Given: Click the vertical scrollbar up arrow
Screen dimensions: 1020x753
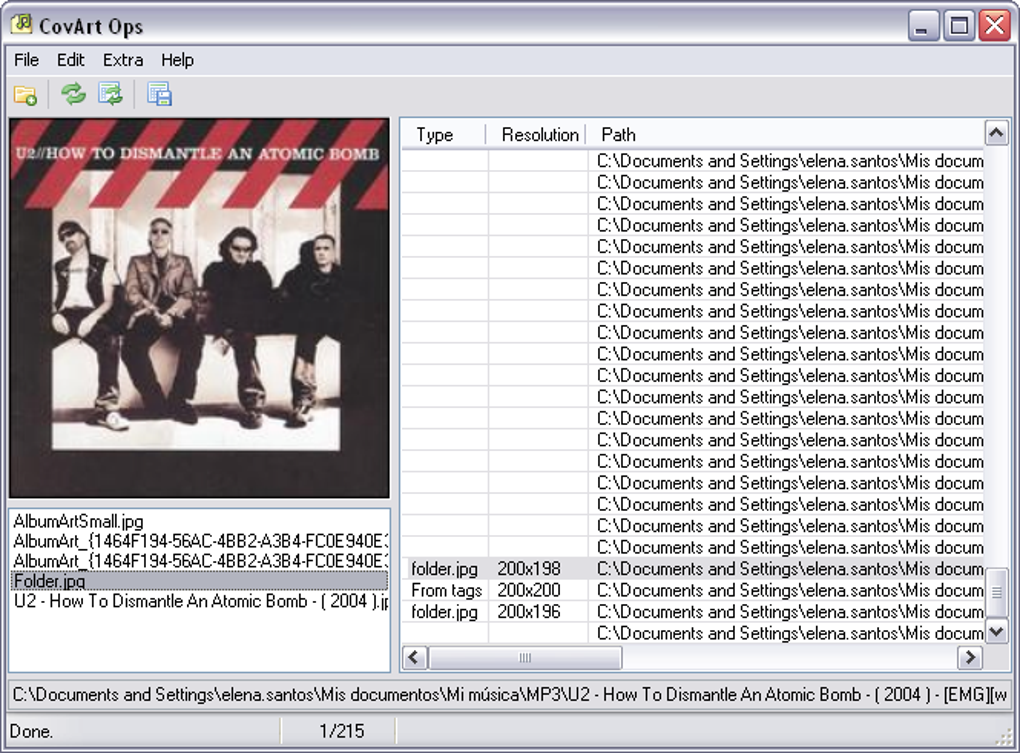Looking at the screenshot, I should click(997, 133).
